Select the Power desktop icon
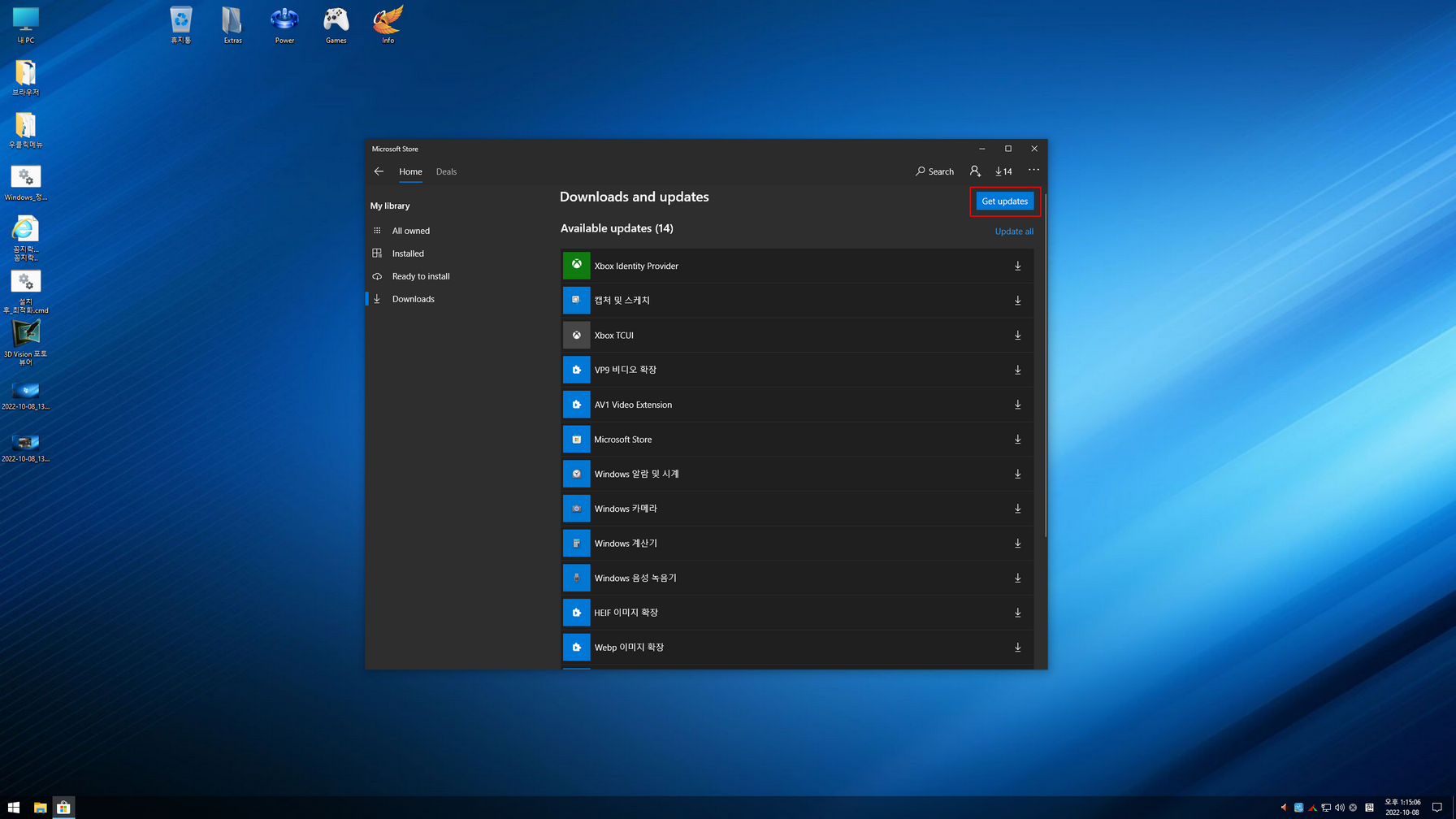Image resolution: width=1456 pixels, height=819 pixels. [x=284, y=25]
